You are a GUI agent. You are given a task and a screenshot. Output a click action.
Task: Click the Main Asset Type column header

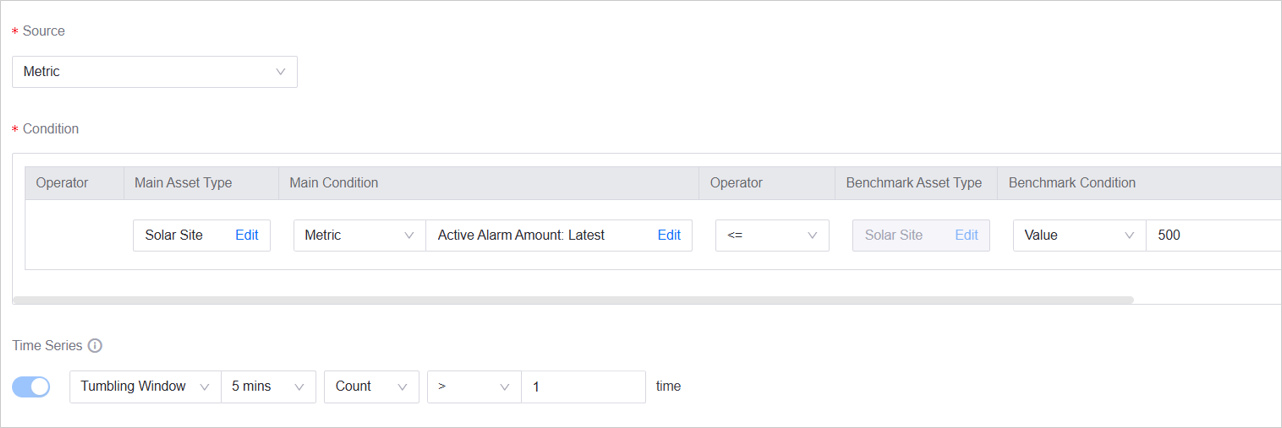[183, 183]
